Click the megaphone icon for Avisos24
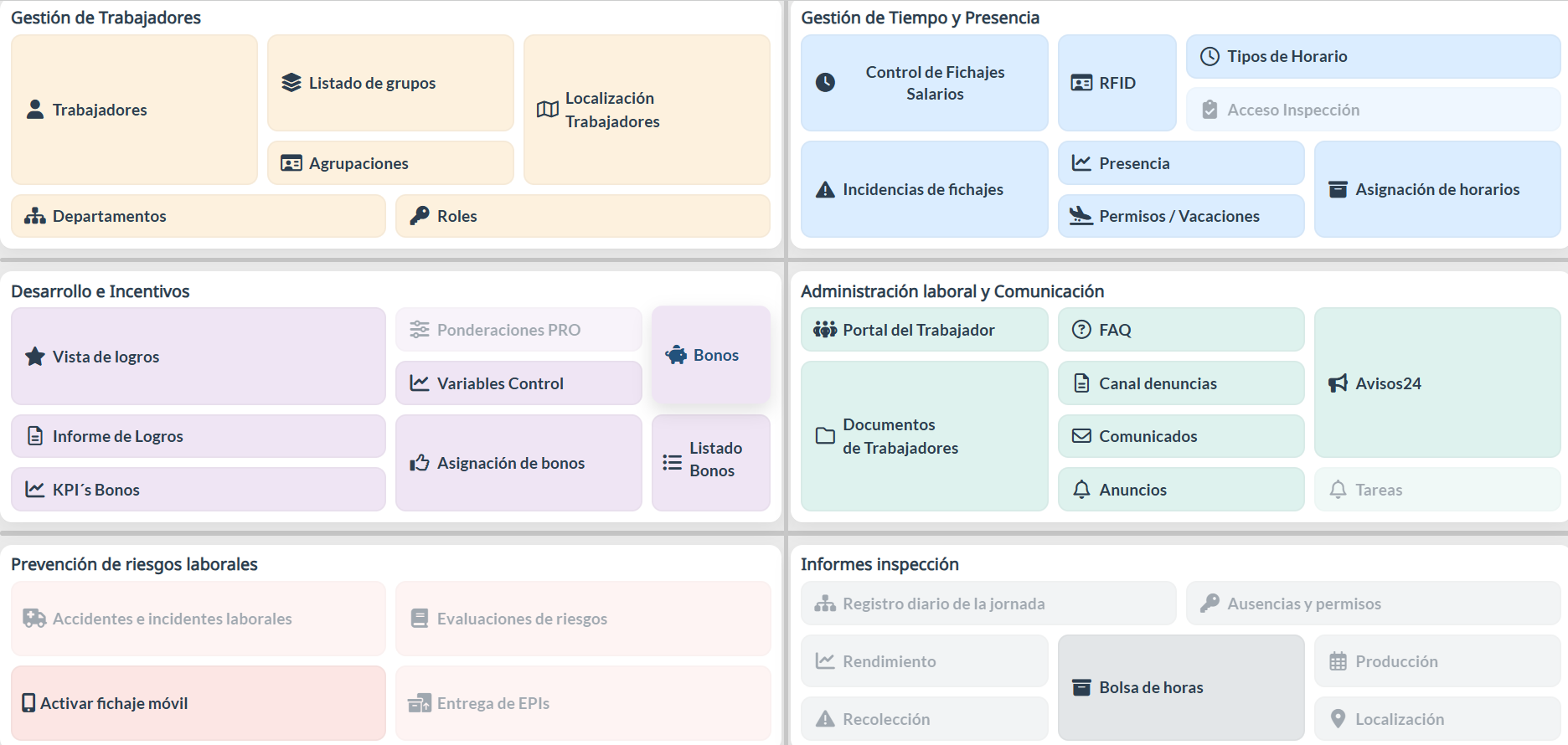This screenshot has height=745, width=1568. click(1338, 383)
